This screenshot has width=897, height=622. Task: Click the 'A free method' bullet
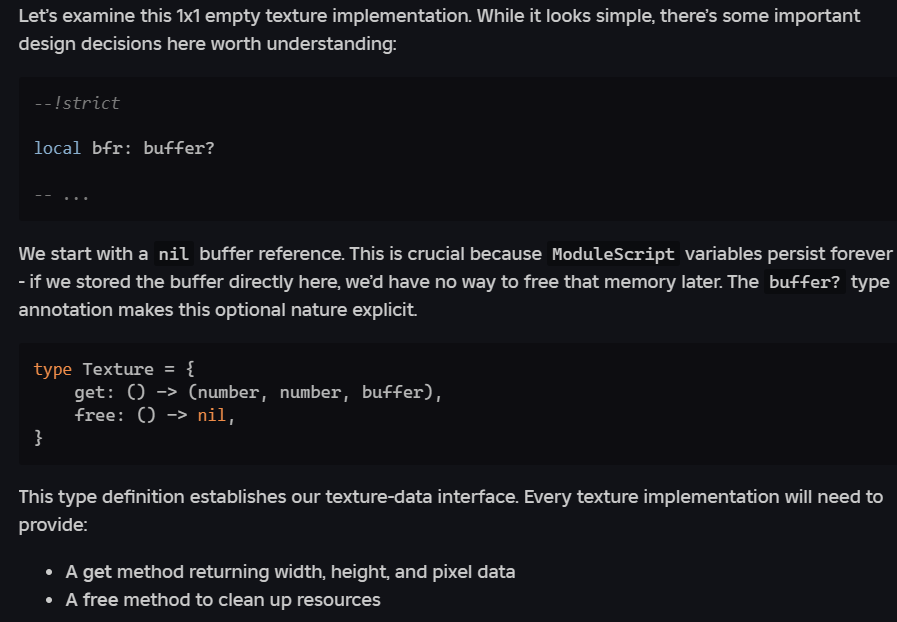tap(223, 600)
